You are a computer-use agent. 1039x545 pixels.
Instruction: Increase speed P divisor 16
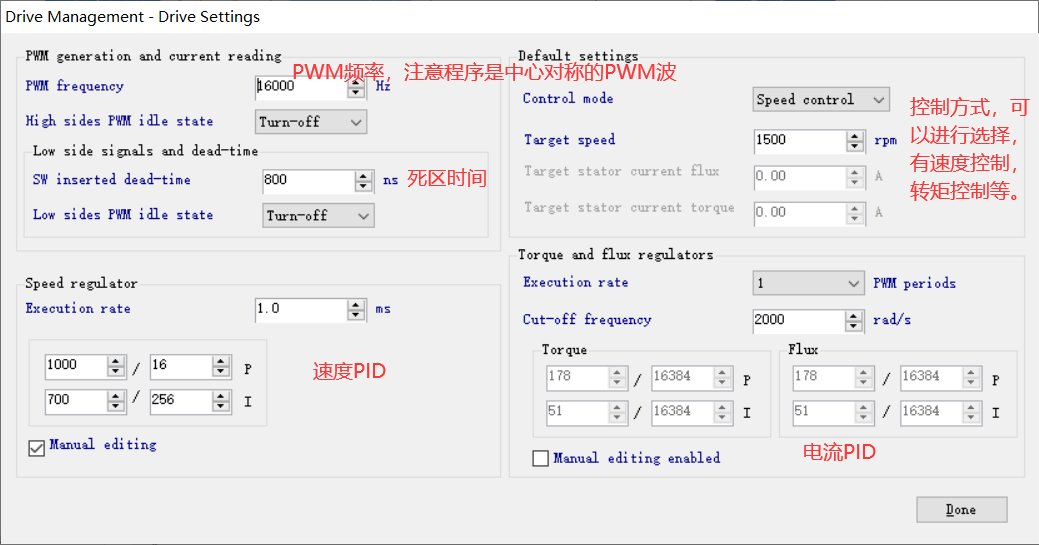click(x=221, y=361)
